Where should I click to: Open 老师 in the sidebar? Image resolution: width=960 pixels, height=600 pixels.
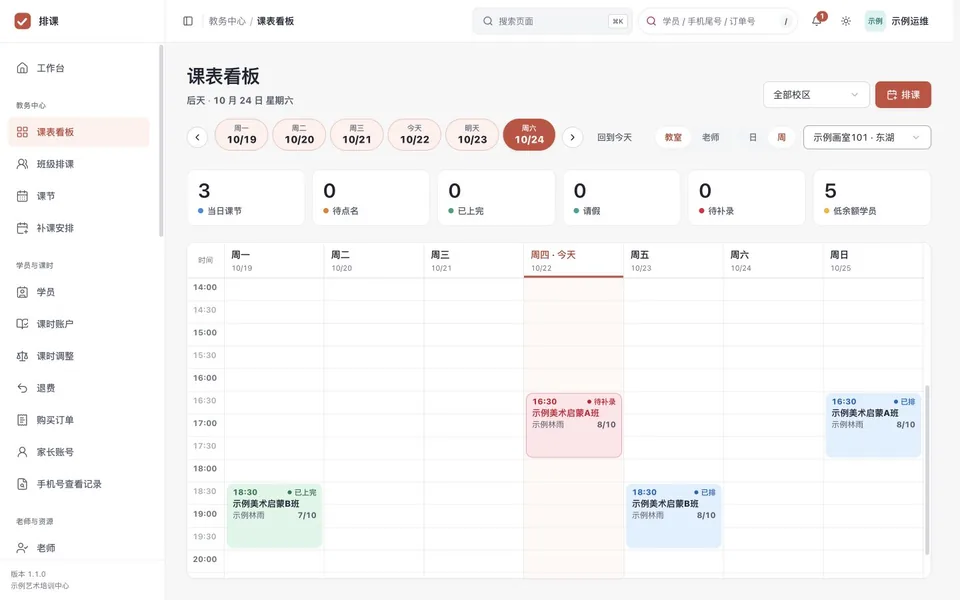[x=79, y=548]
